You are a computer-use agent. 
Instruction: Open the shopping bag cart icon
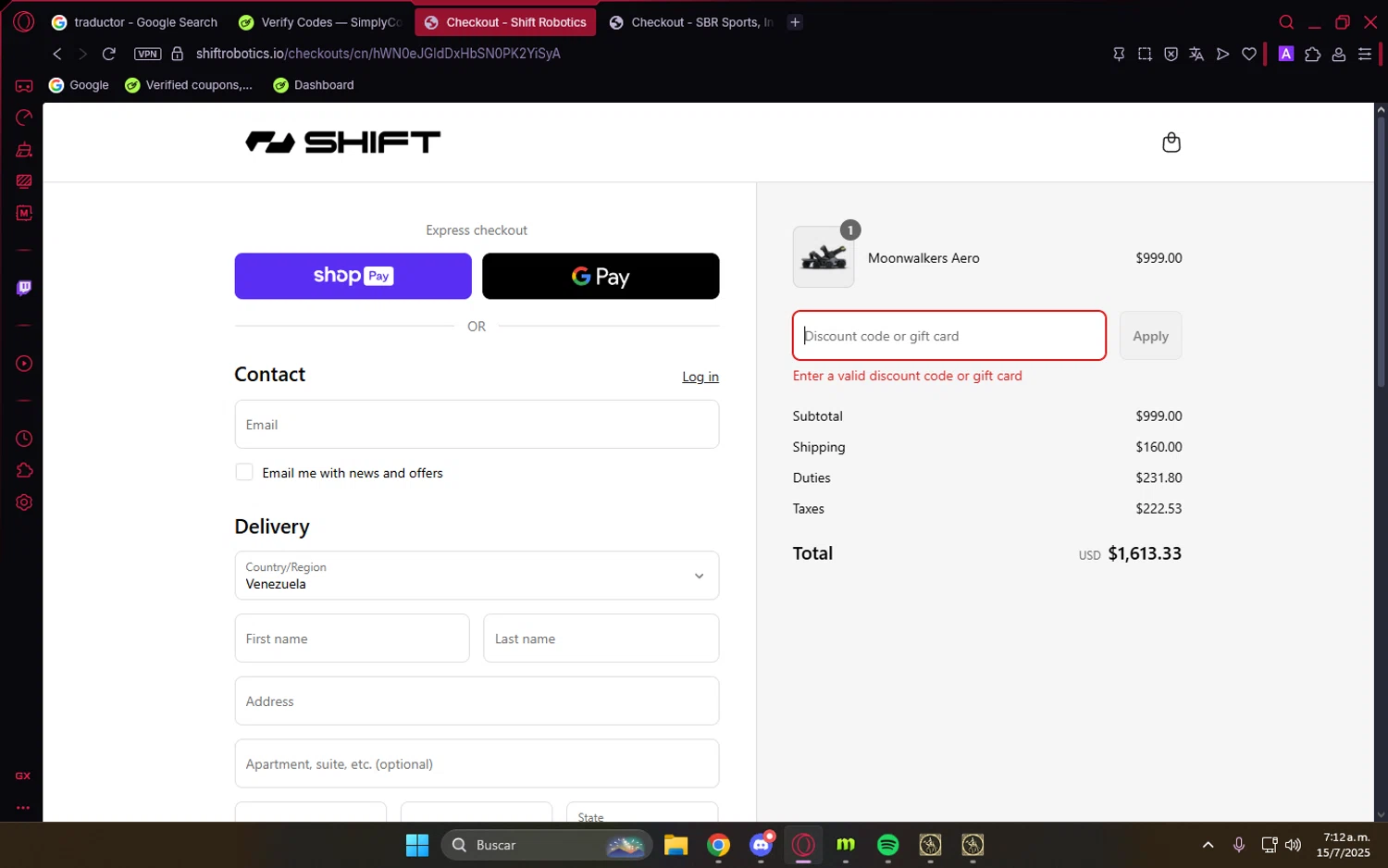[1171, 142]
